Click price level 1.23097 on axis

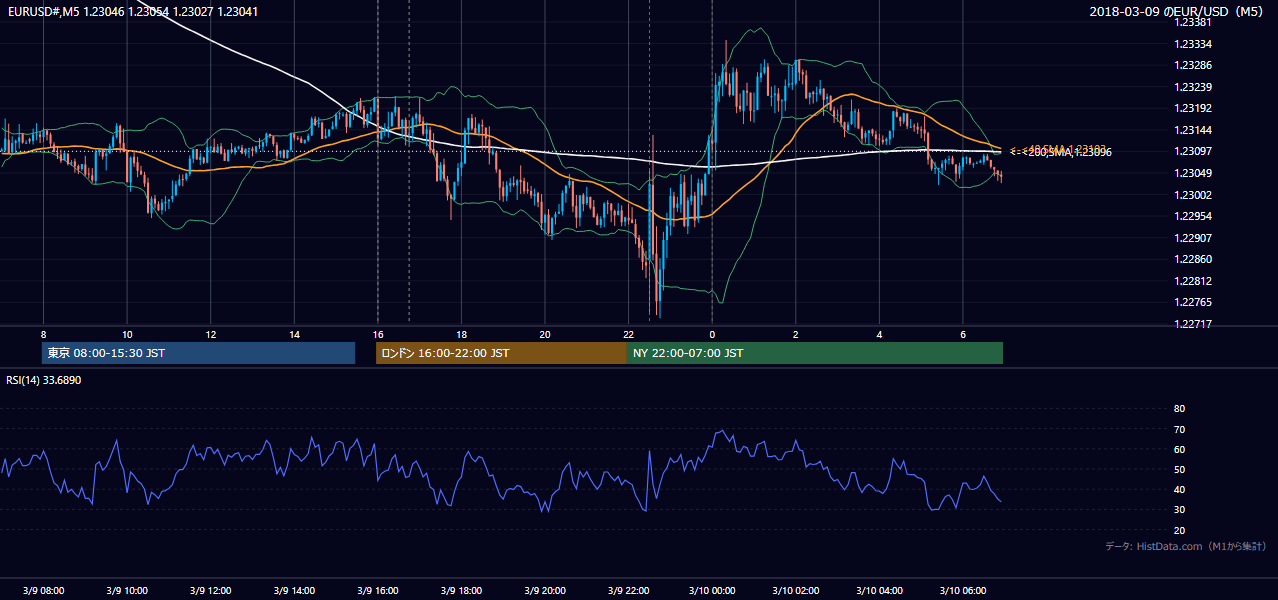pyautogui.click(x=1193, y=151)
